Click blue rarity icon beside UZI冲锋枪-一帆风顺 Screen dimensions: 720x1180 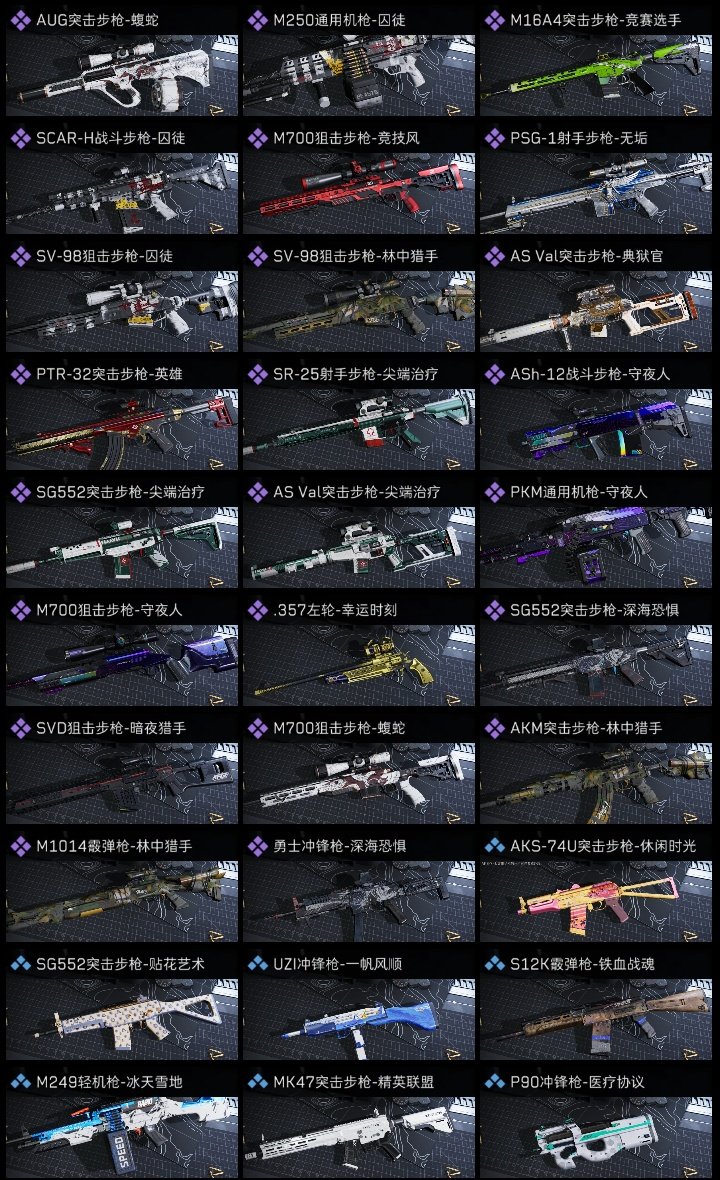click(257, 963)
